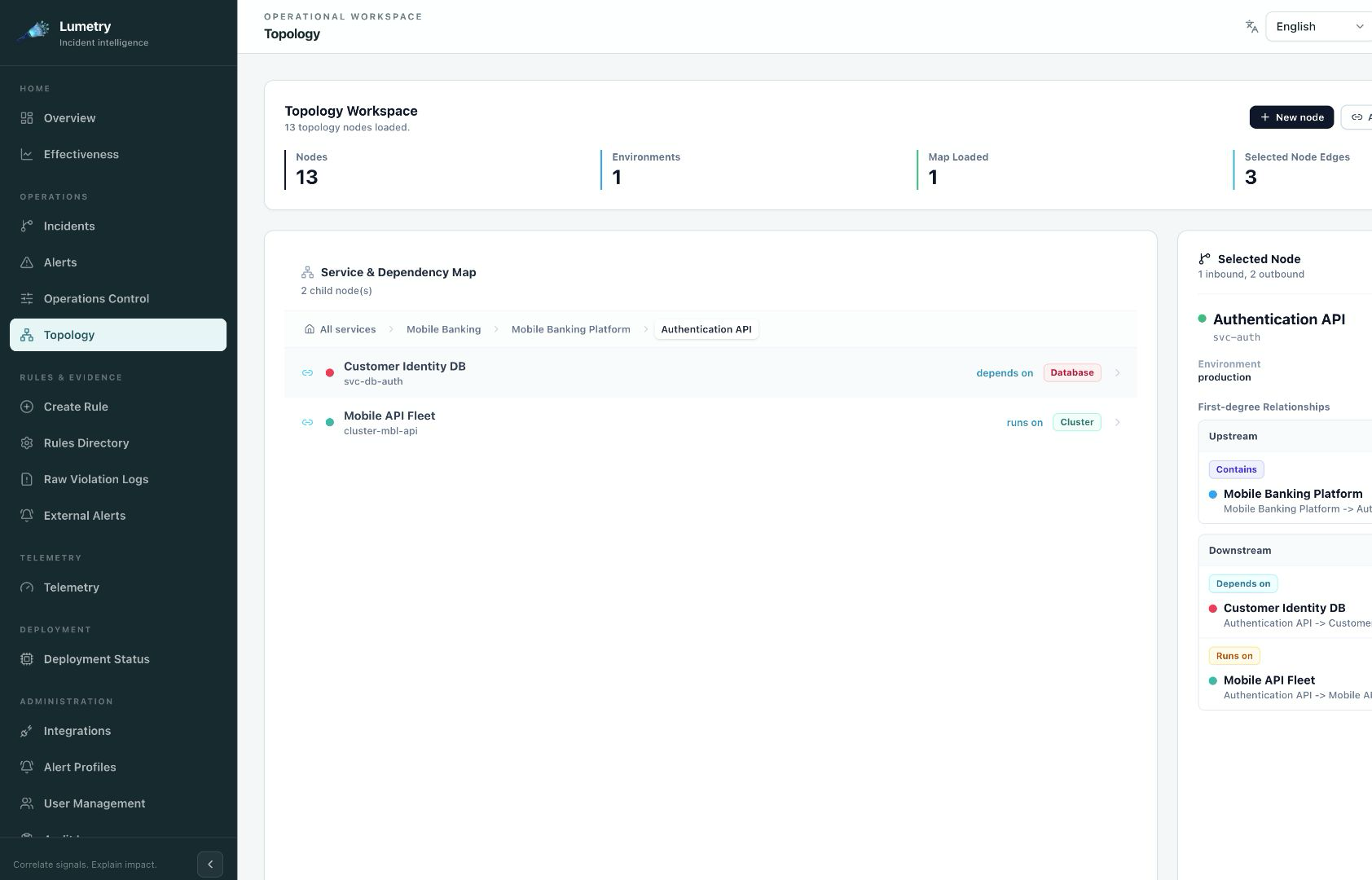Click the '2 child node(s)' text
1372x880 pixels.
coord(336,291)
